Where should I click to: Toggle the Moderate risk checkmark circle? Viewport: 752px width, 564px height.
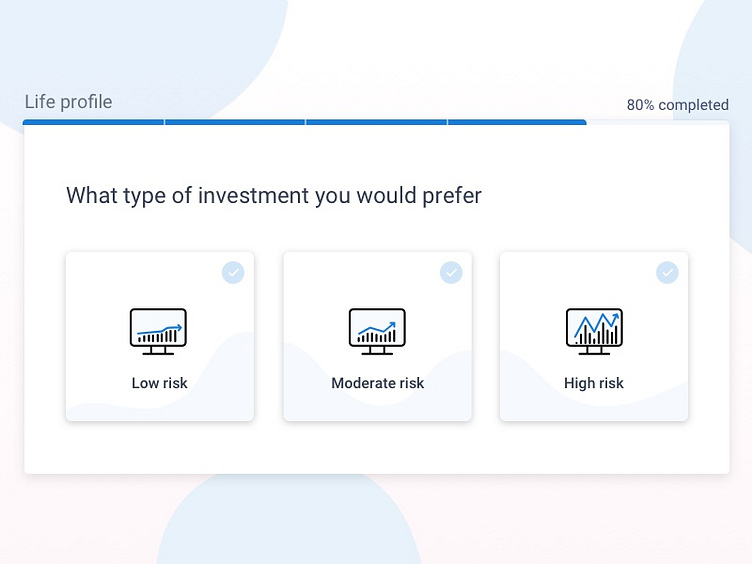point(451,272)
